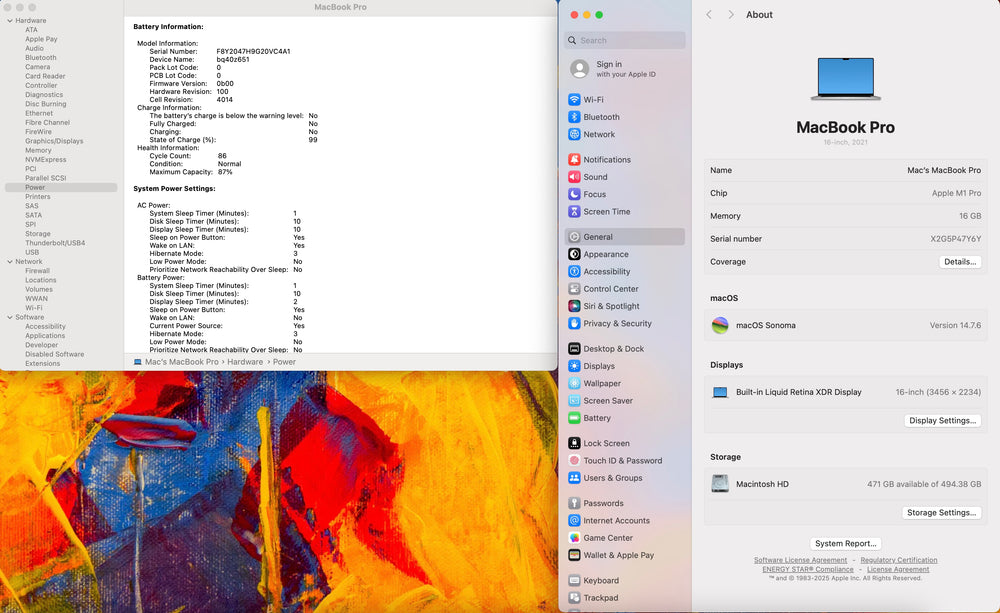Go back with the left chevron in About
This screenshot has height=613, width=1000.
(x=709, y=15)
